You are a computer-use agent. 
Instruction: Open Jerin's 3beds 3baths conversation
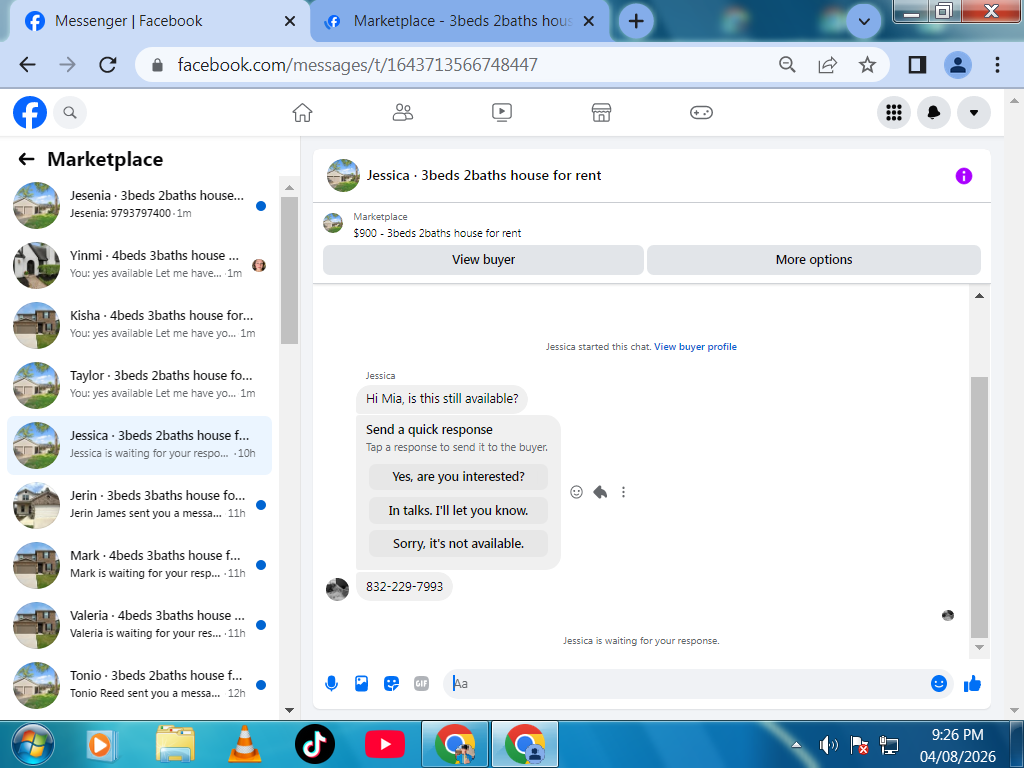[x=139, y=505]
